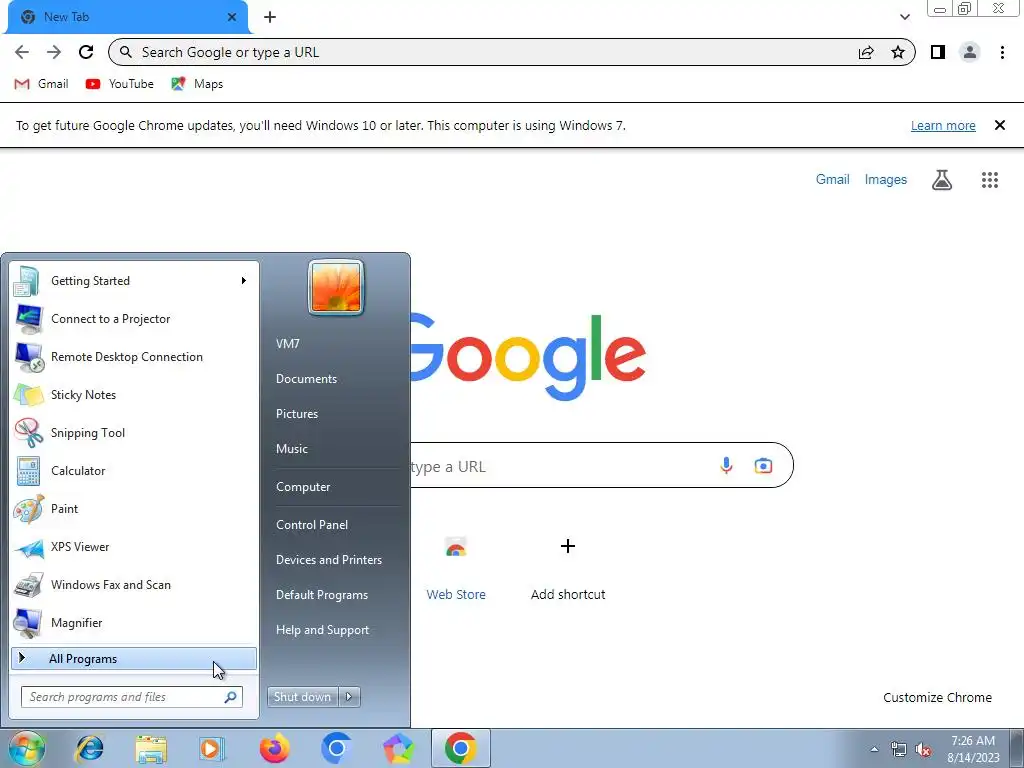Dismiss the Windows 7 update notice
This screenshot has height=768, width=1024.
[x=999, y=125]
